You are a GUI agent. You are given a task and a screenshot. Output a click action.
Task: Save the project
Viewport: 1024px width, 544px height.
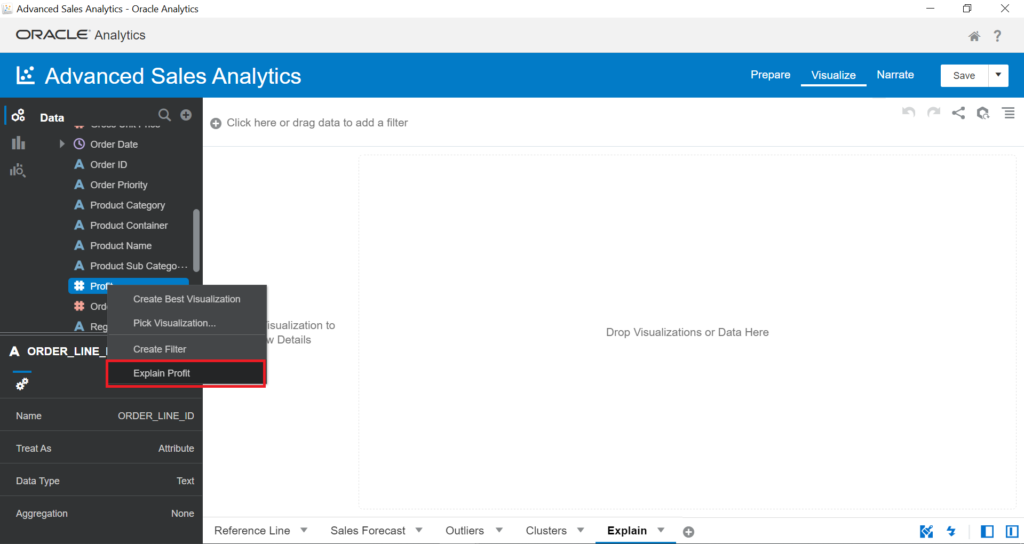coord(964,75)
